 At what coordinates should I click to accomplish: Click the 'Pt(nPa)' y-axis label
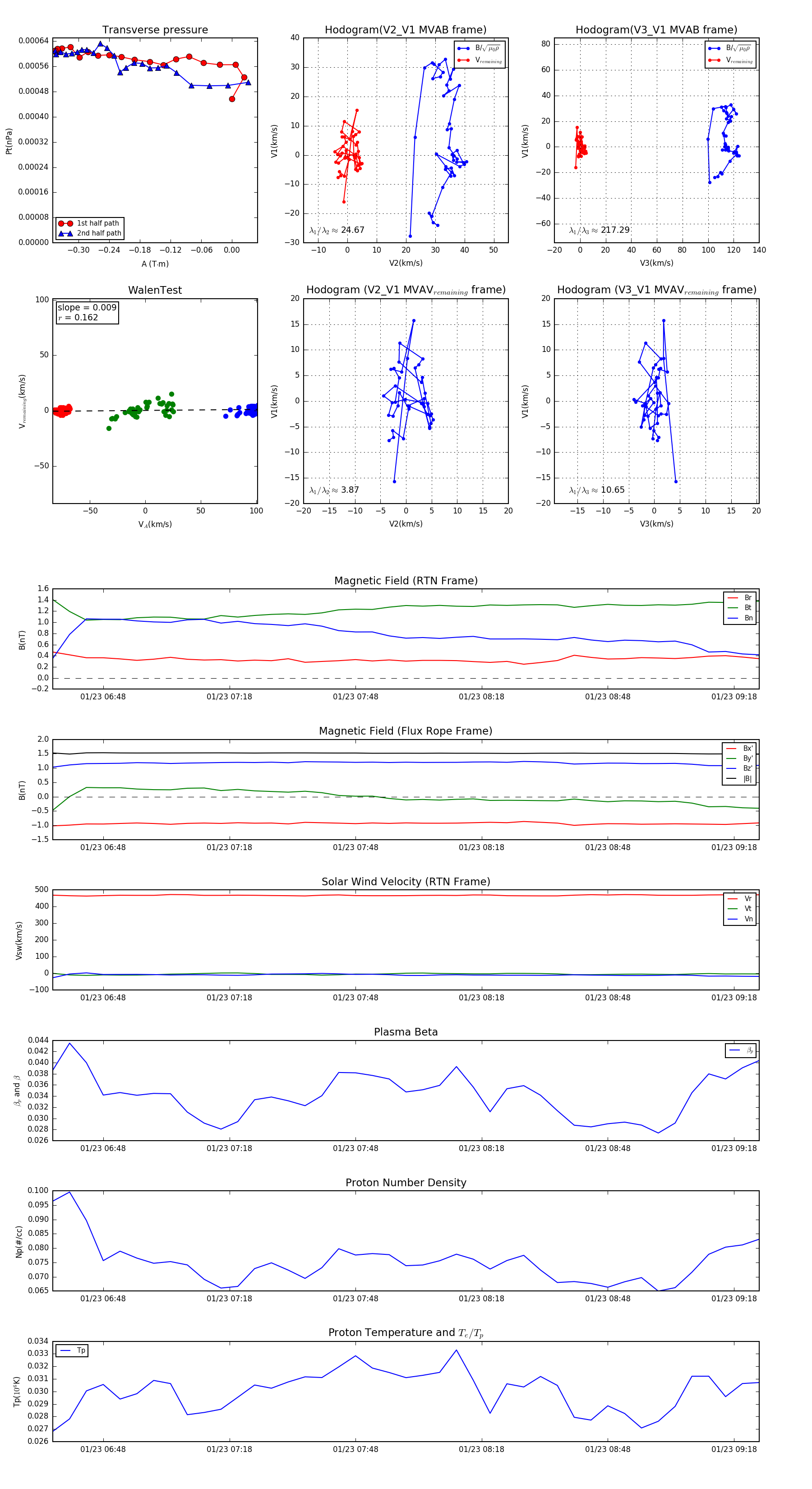[x=9, y=141]
